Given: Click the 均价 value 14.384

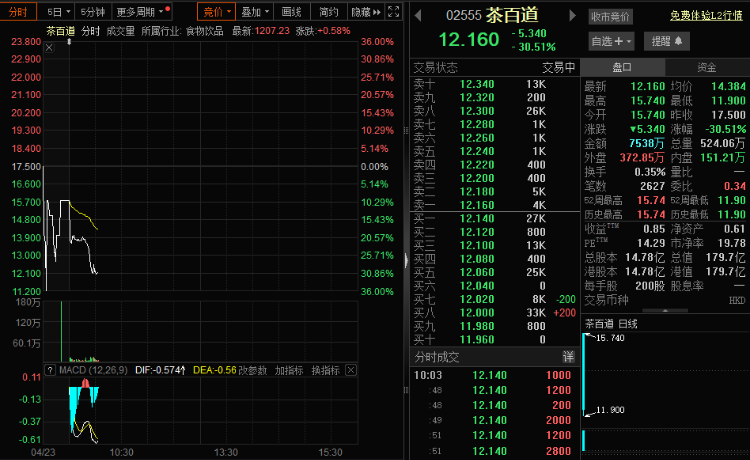Looking at the screenshot, I should (728, 87).
